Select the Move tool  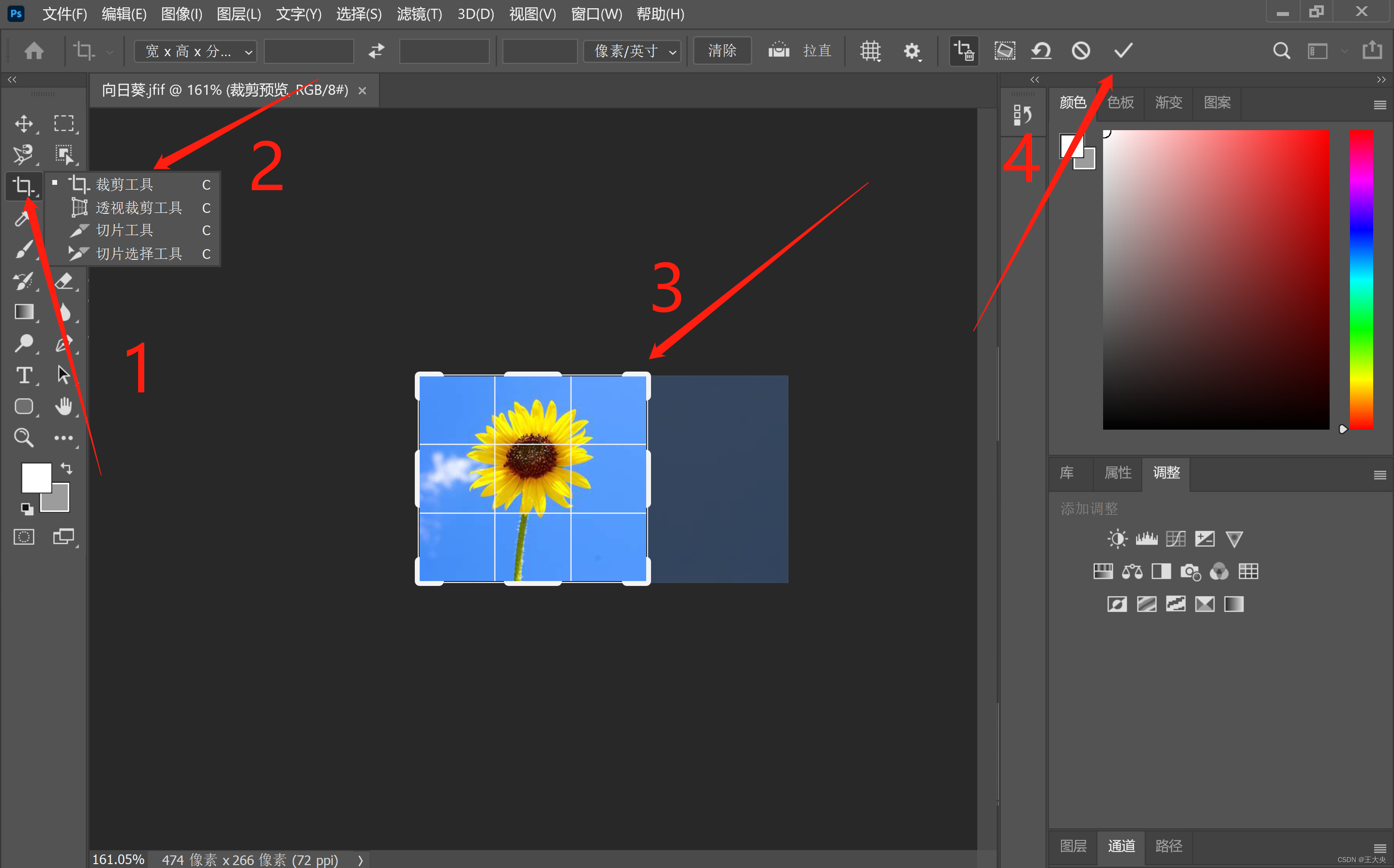pyautogui.click(x=24, y=123)
